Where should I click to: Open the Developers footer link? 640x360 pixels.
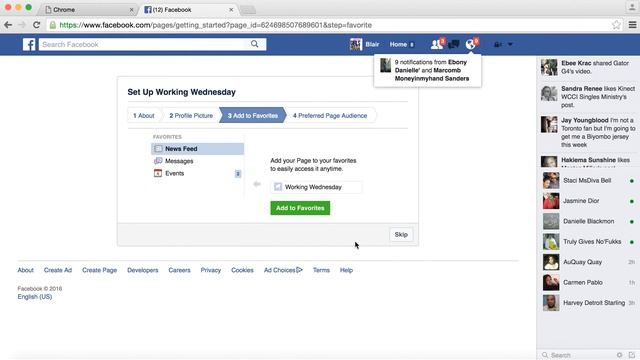point(142,270)
